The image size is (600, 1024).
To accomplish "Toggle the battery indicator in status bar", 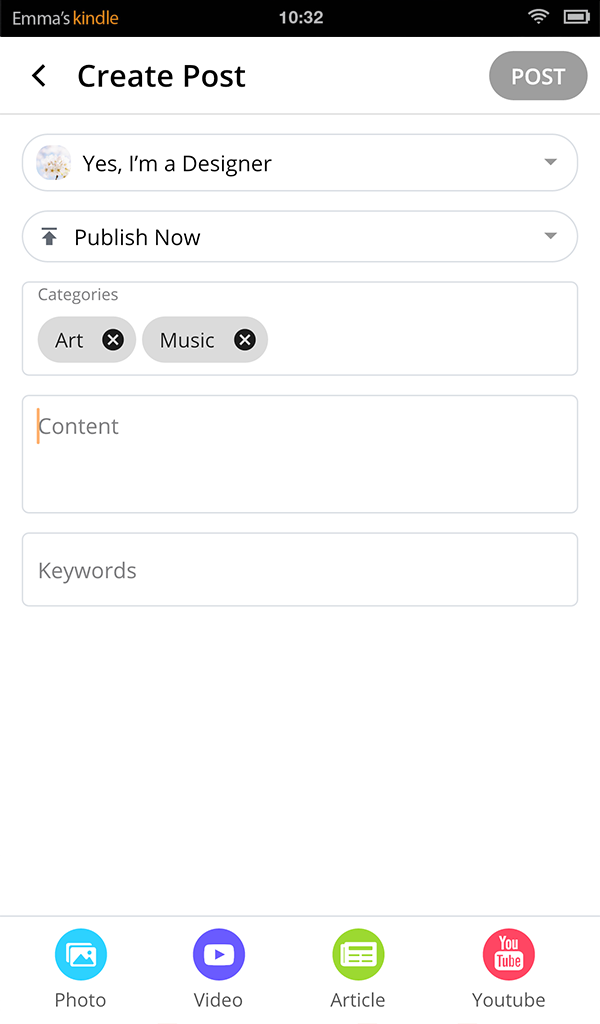I will [575, 16].
